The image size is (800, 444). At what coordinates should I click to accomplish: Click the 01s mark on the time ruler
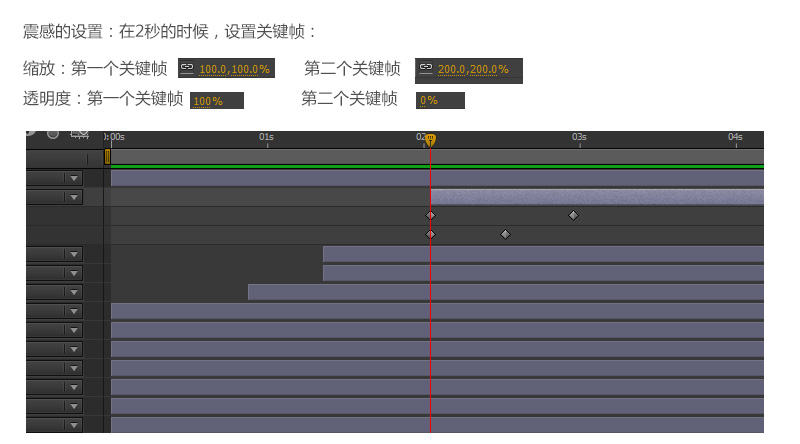[x=266, y=137]
